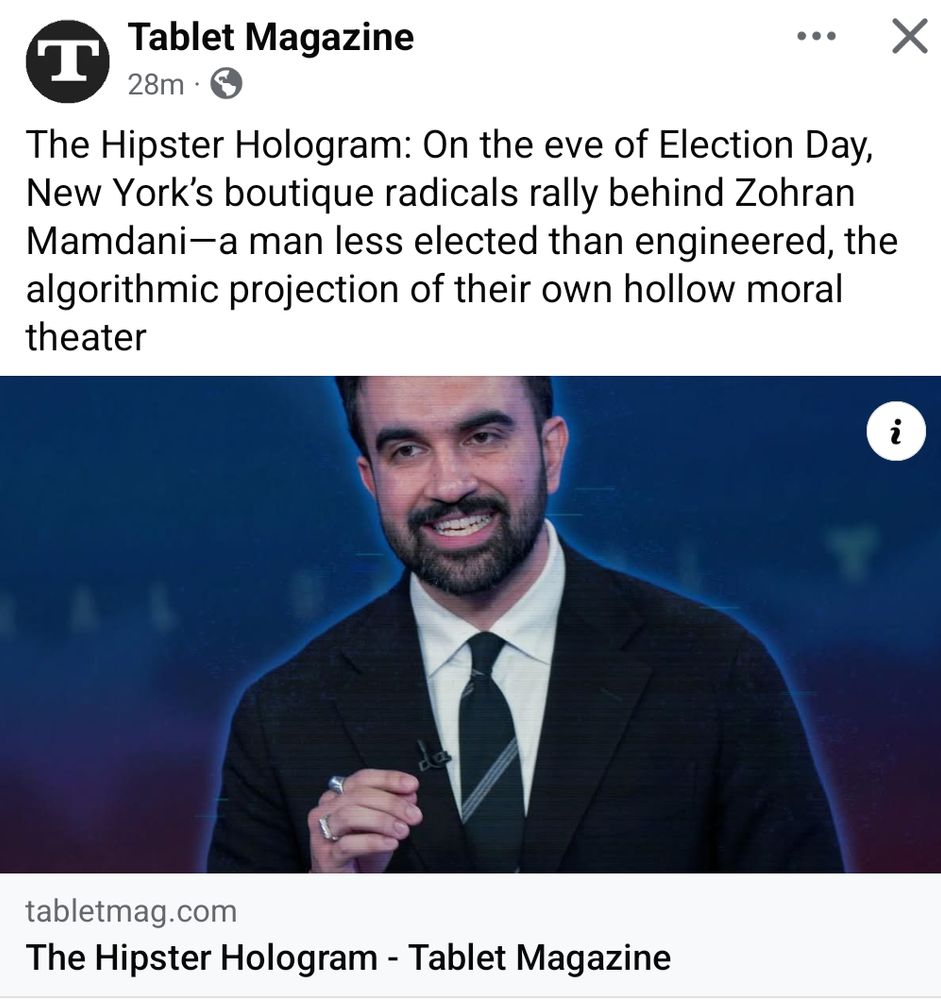Viewport: 941px width, 1000px height.
Task: Click the globe public audience icon
Action: coord(226,84)
